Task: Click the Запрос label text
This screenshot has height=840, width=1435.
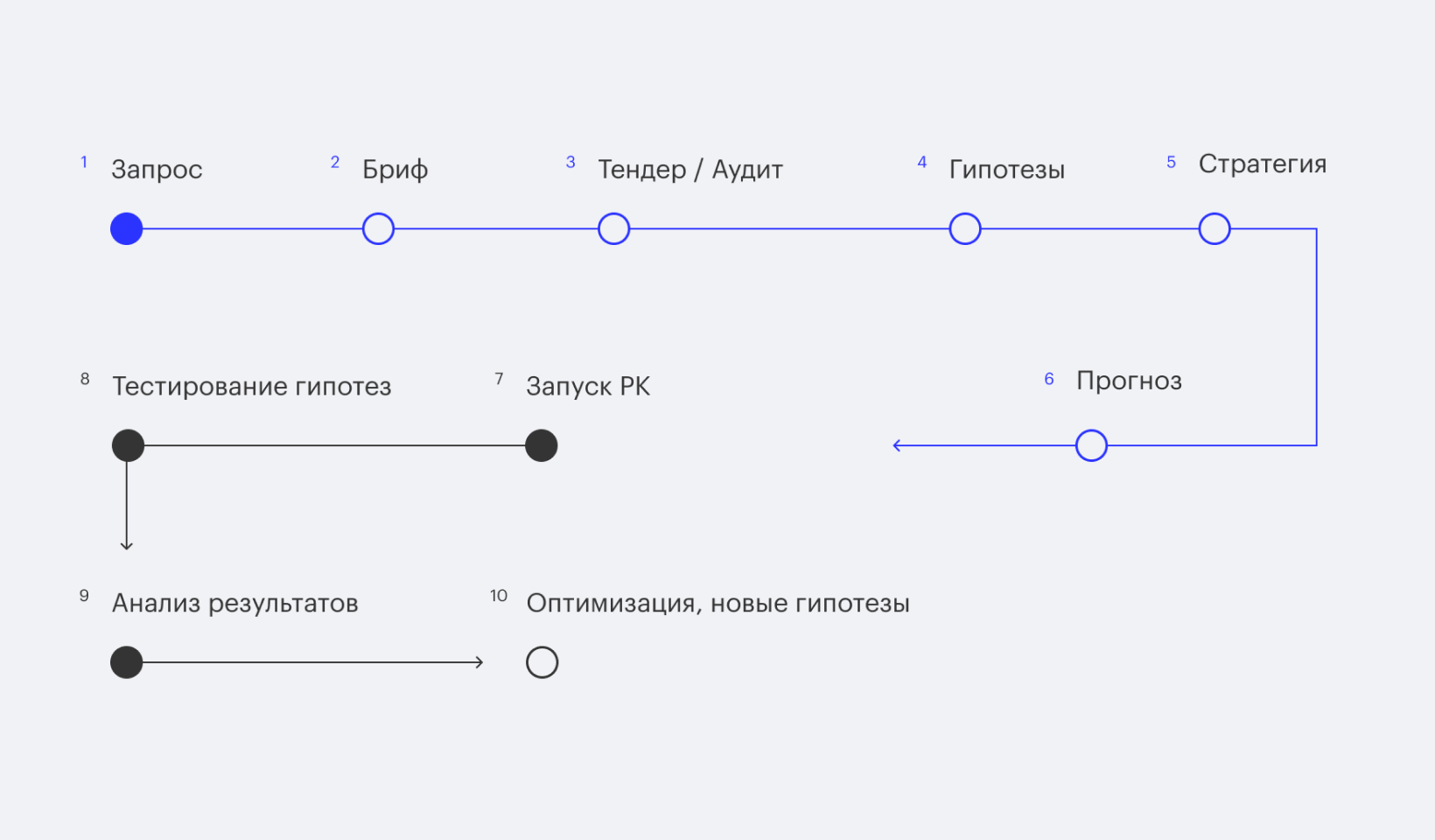Action: [x=157, y=170]
